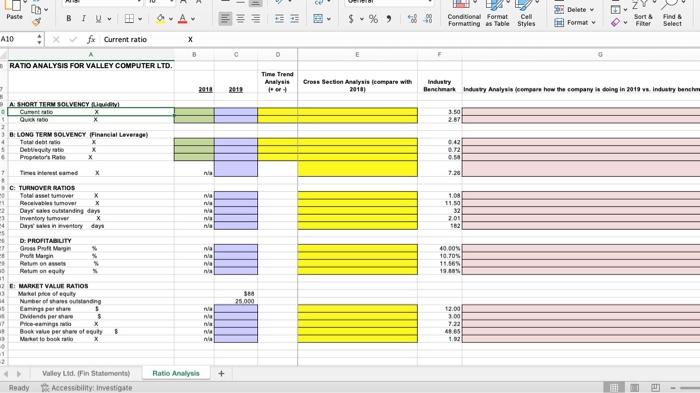Apply comma style
Viewport: 700px width, 393px height.
[x=389, y=19]
